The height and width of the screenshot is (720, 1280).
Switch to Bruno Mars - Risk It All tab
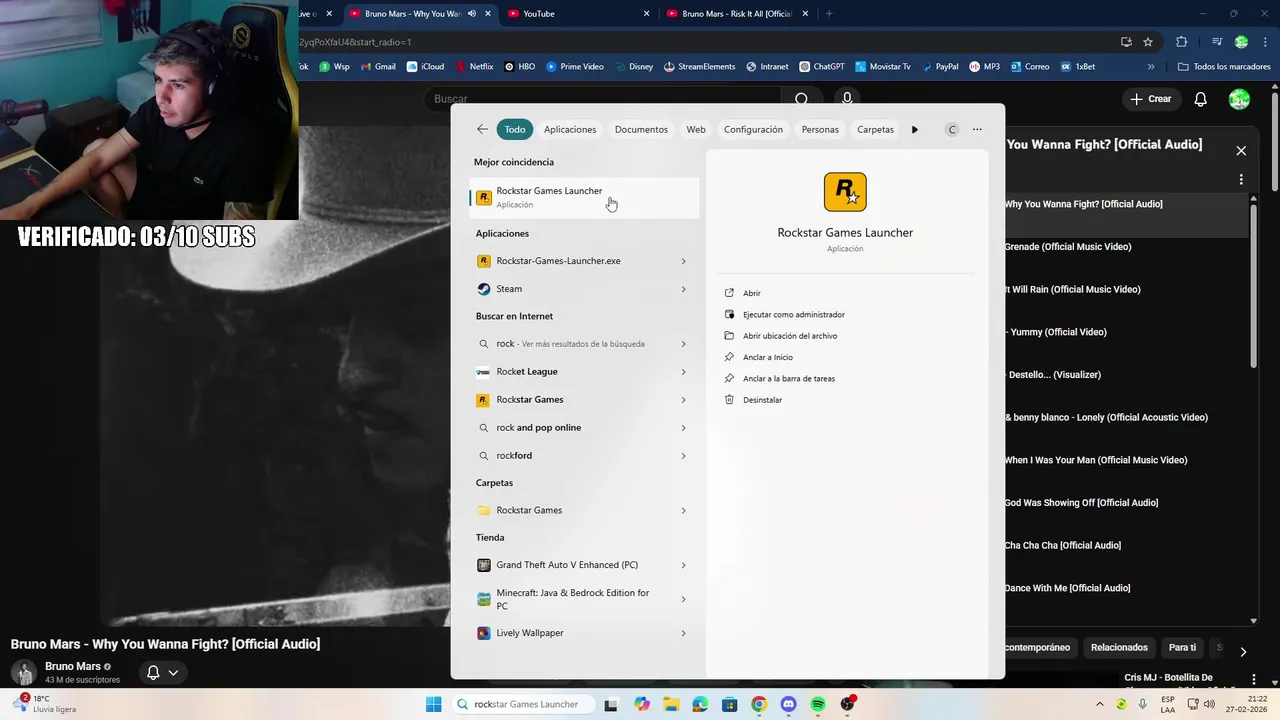[736, 14]
